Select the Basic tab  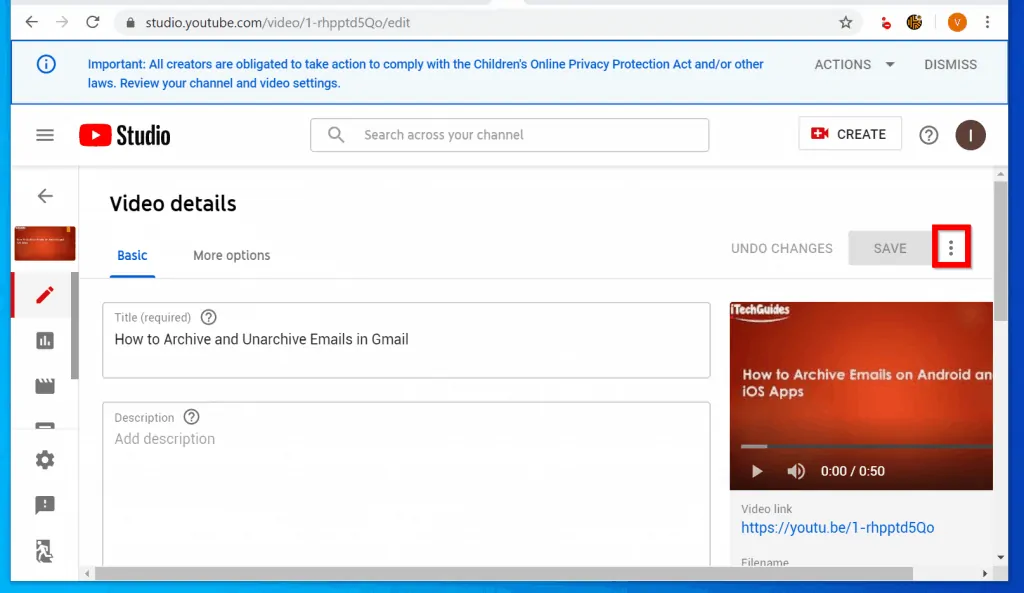[x=132, y=255]
